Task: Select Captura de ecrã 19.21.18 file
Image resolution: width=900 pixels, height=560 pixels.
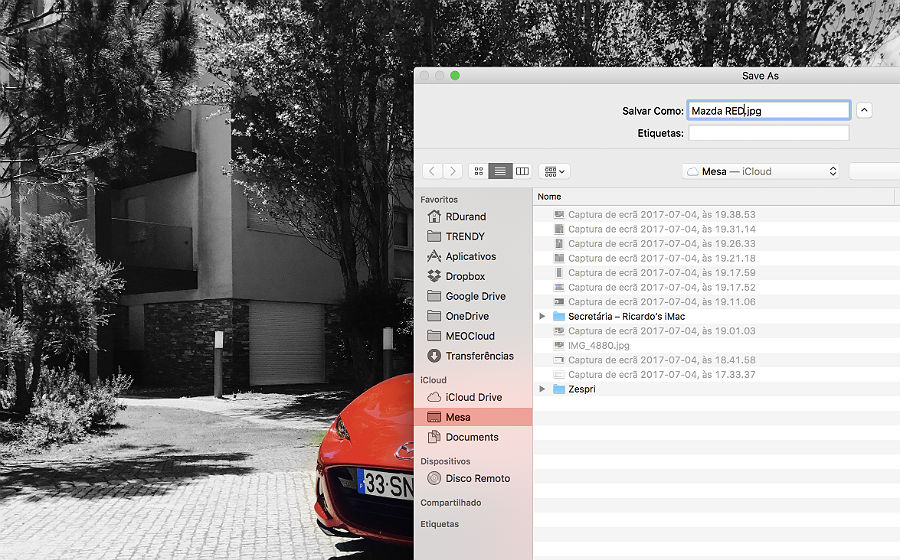Action: [x=716, y=258]
